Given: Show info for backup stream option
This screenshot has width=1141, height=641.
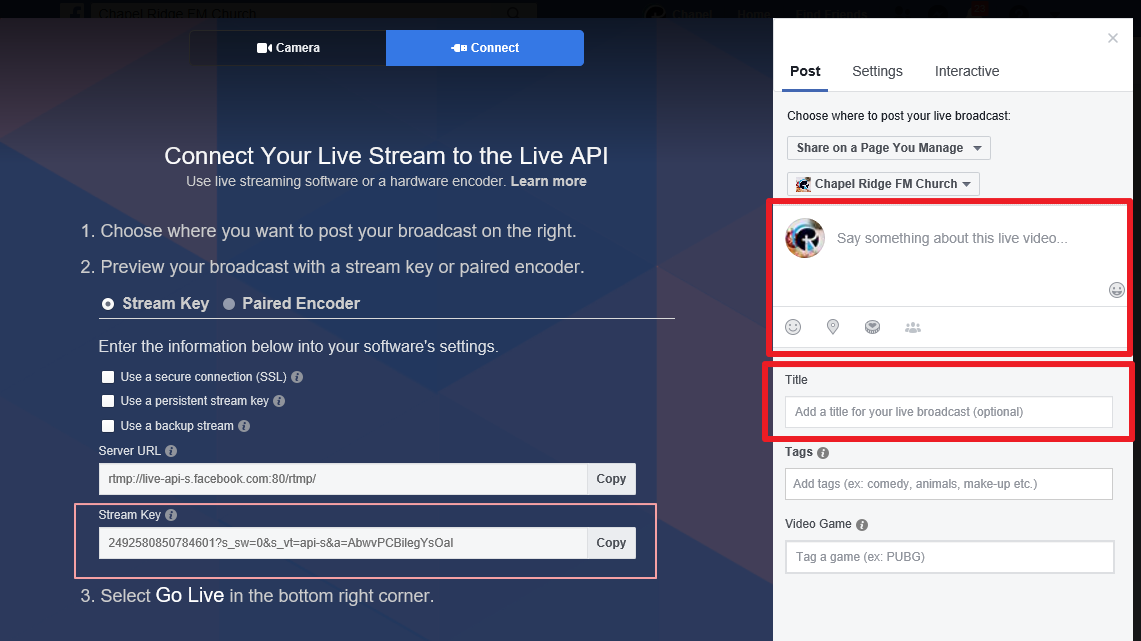Looking at the screenshot, I should [x=244, y=426].
